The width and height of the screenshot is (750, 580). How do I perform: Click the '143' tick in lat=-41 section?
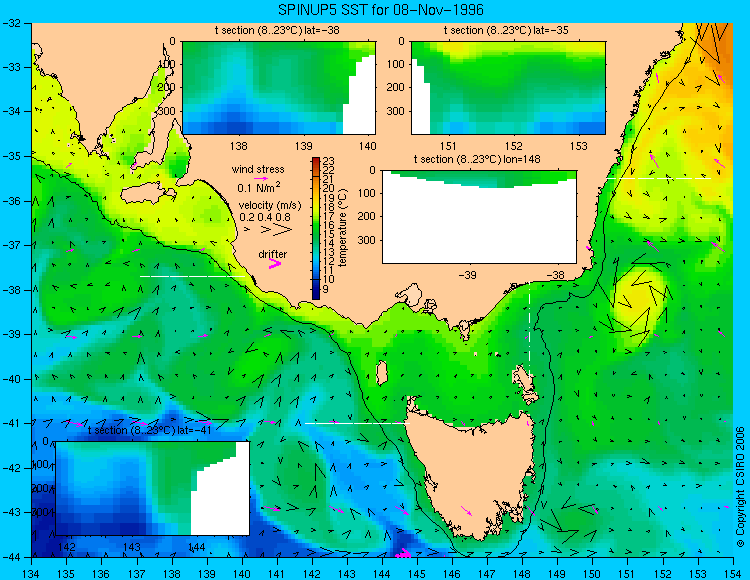[x=132, y=547]
